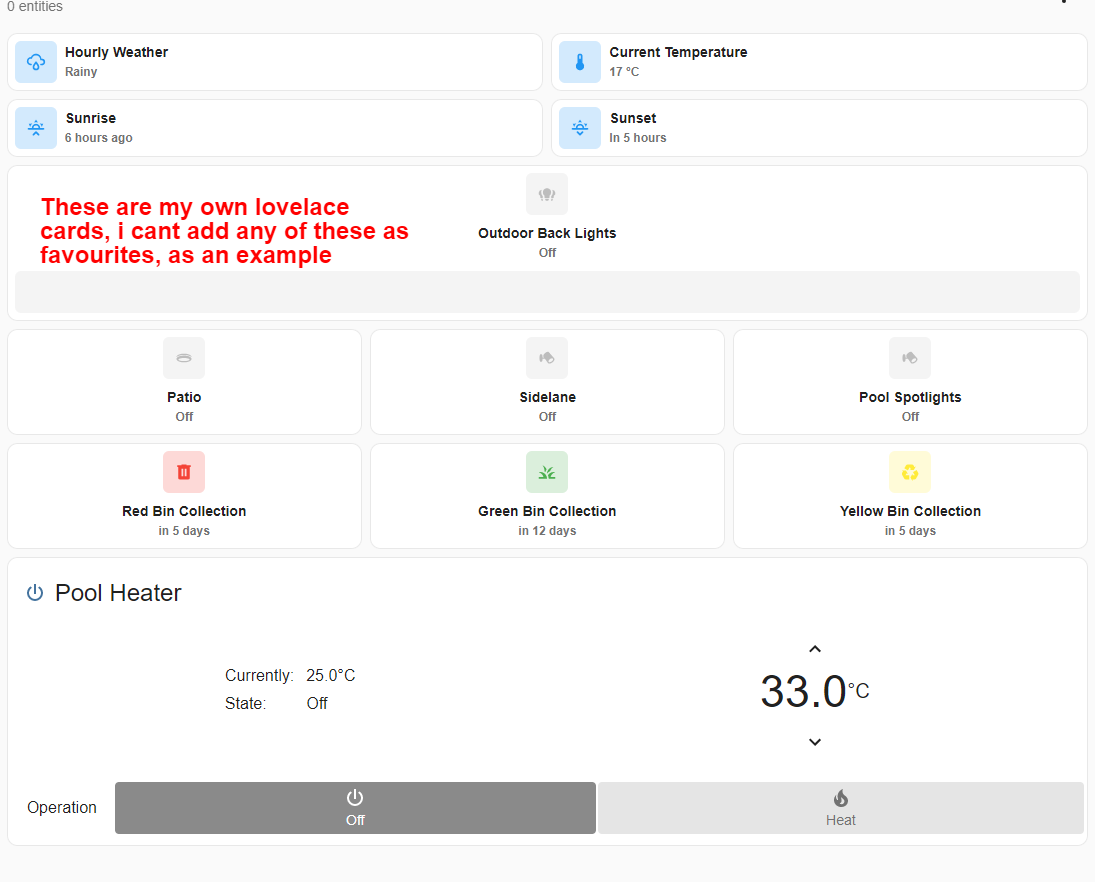Click the Outdoor Back Lights label
Image resolution: width=1095 pixels, height=882 pixels.
(547, 233)
